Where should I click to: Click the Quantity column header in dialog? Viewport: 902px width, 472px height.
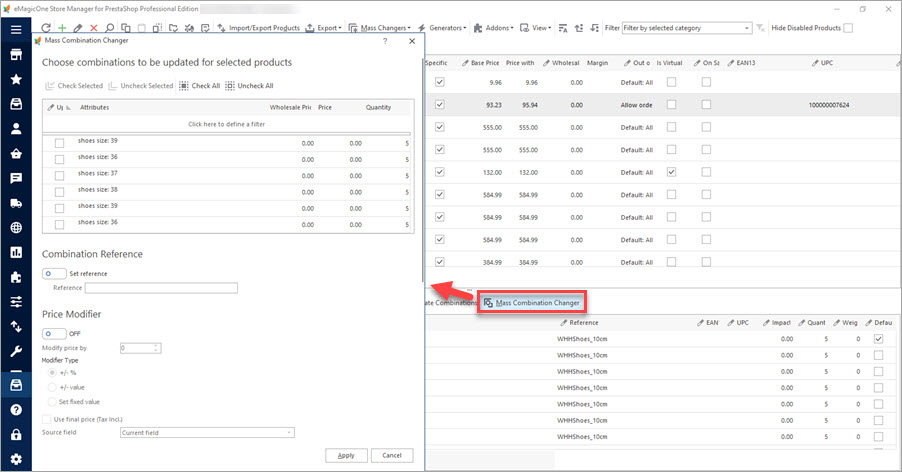pos(378,108)
